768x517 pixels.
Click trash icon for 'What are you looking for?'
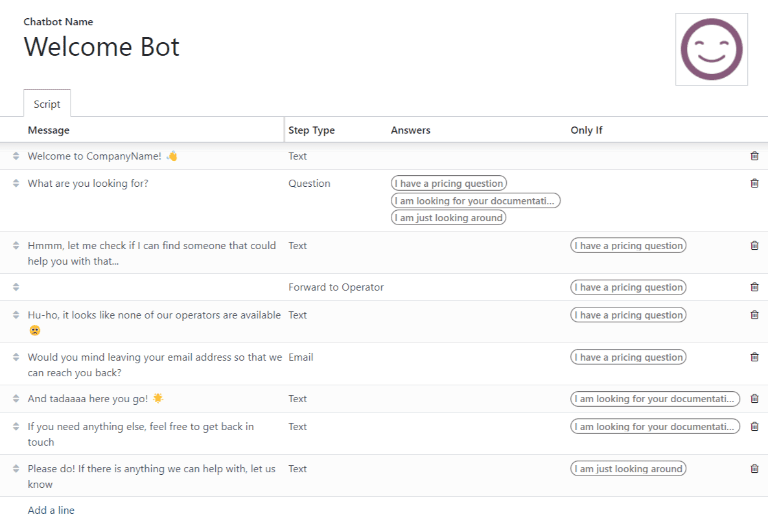pyautogui.click(x=754, y=183)
